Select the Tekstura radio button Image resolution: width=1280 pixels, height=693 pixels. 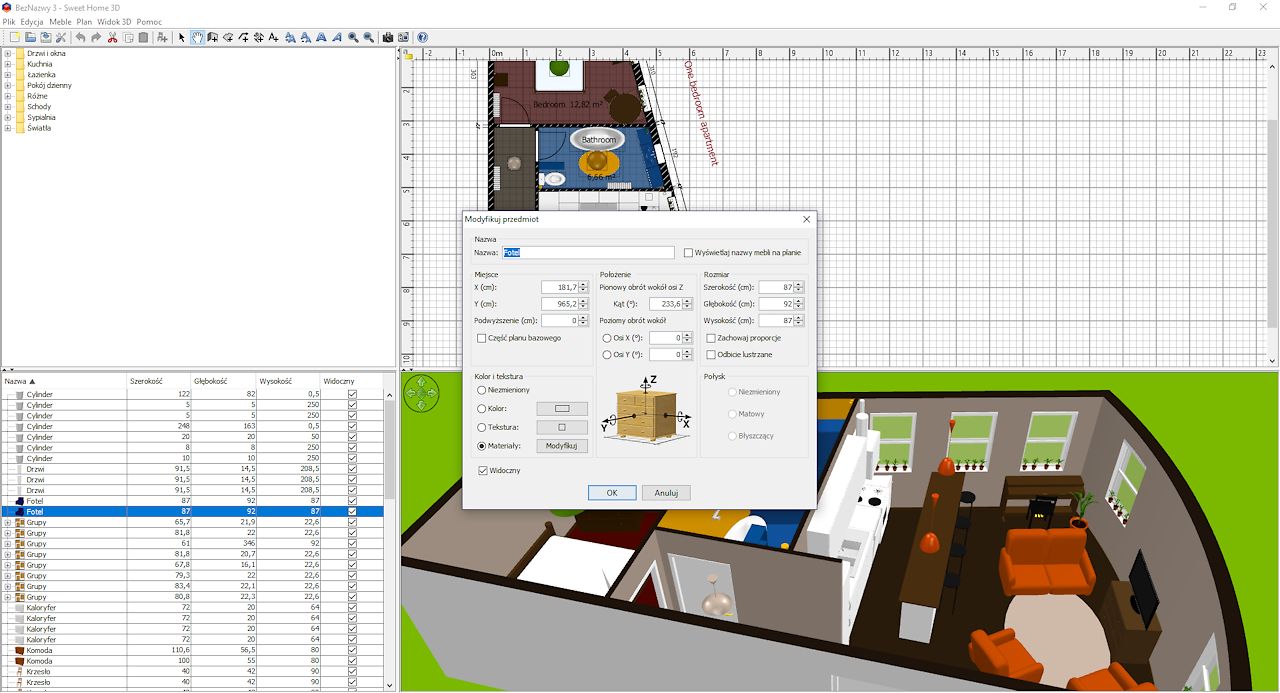point(482,427)
